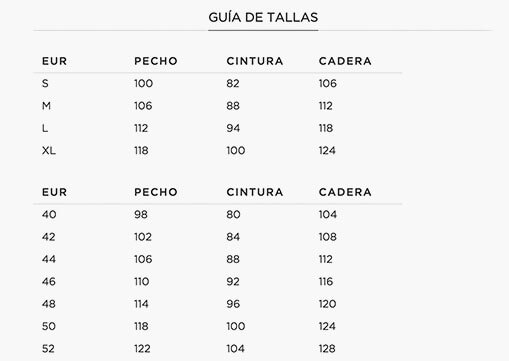Click the CADERA header in the first table
Image resolution: width=509 pixels, height=361 pixels.
click(345, 61)
